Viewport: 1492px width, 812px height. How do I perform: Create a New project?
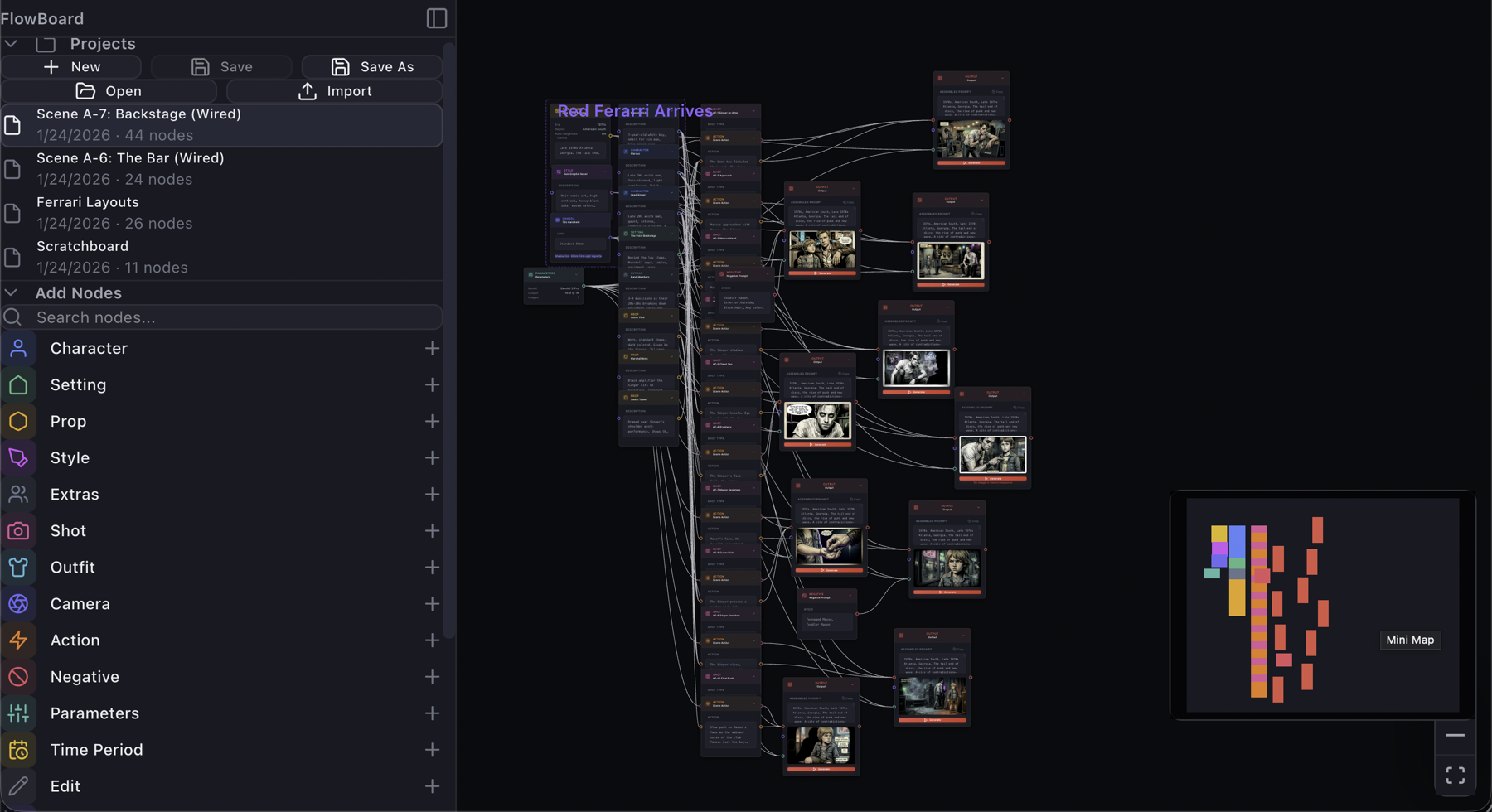[71, 66]
